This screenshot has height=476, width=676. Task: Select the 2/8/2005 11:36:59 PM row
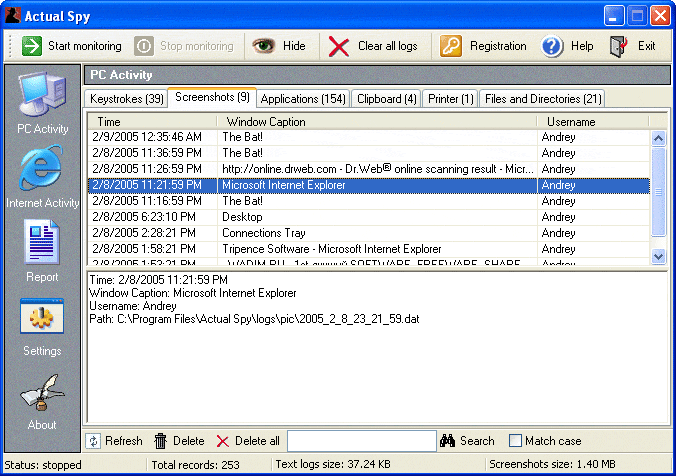tap(369, 153)
